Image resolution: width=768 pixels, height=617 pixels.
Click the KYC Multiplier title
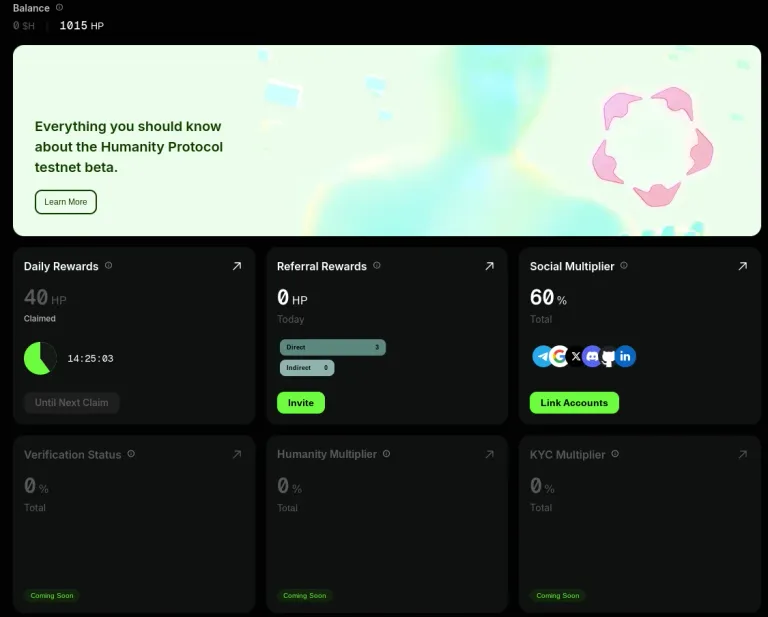coord(568,455)
